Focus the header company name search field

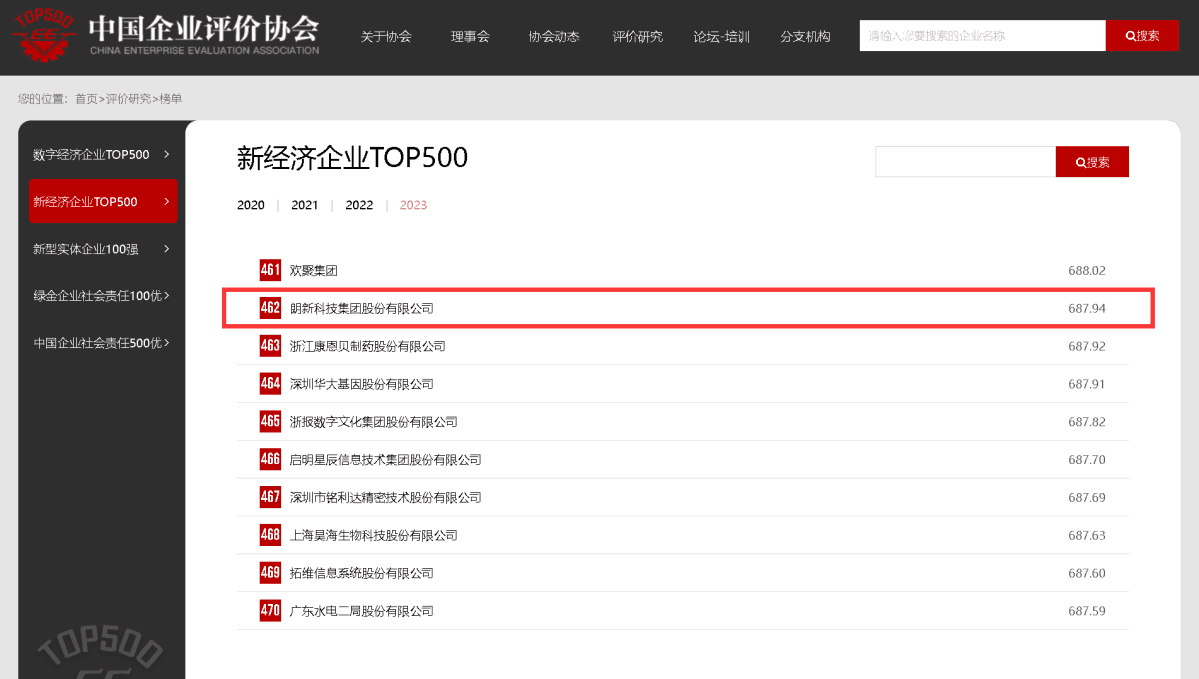tap(983, 36)
